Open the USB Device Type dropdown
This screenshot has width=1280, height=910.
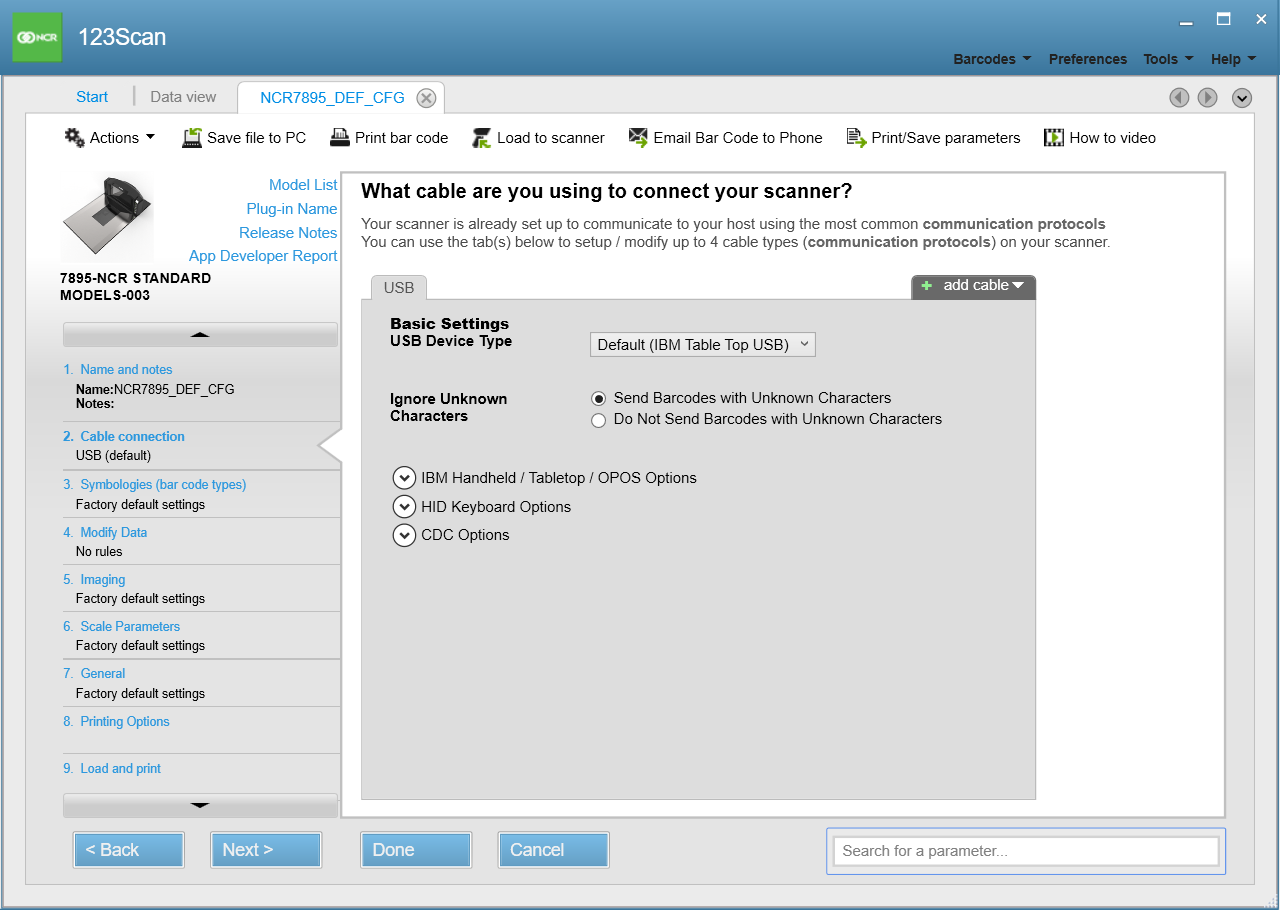[703, 344]
